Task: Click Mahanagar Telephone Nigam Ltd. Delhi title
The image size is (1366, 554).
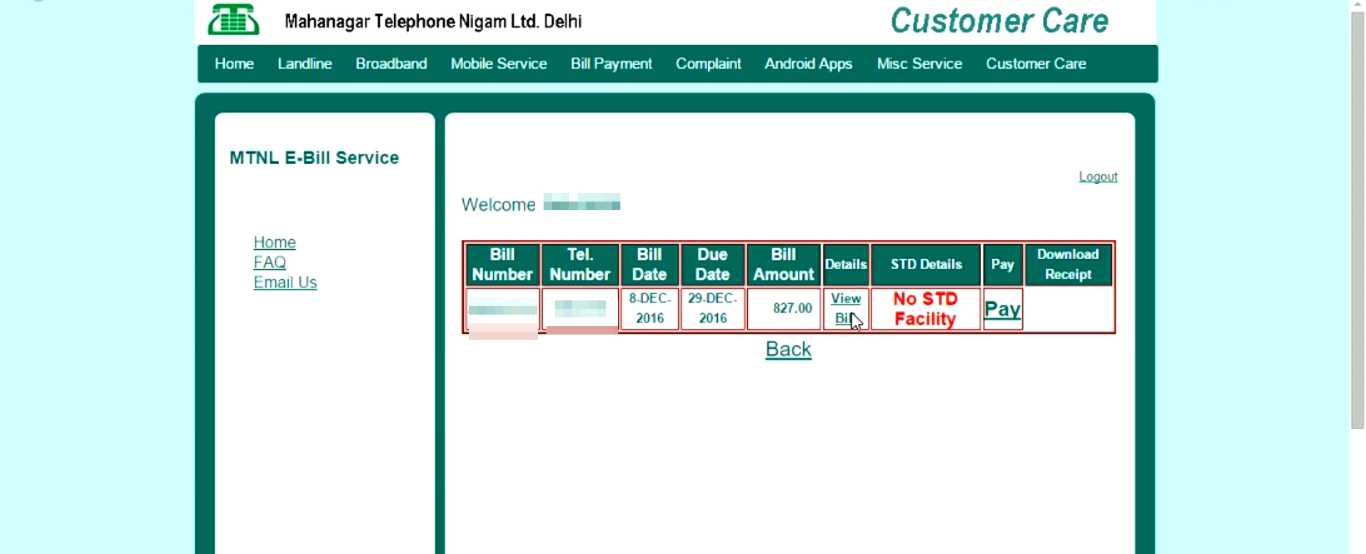Action: (x=433, y=21)
